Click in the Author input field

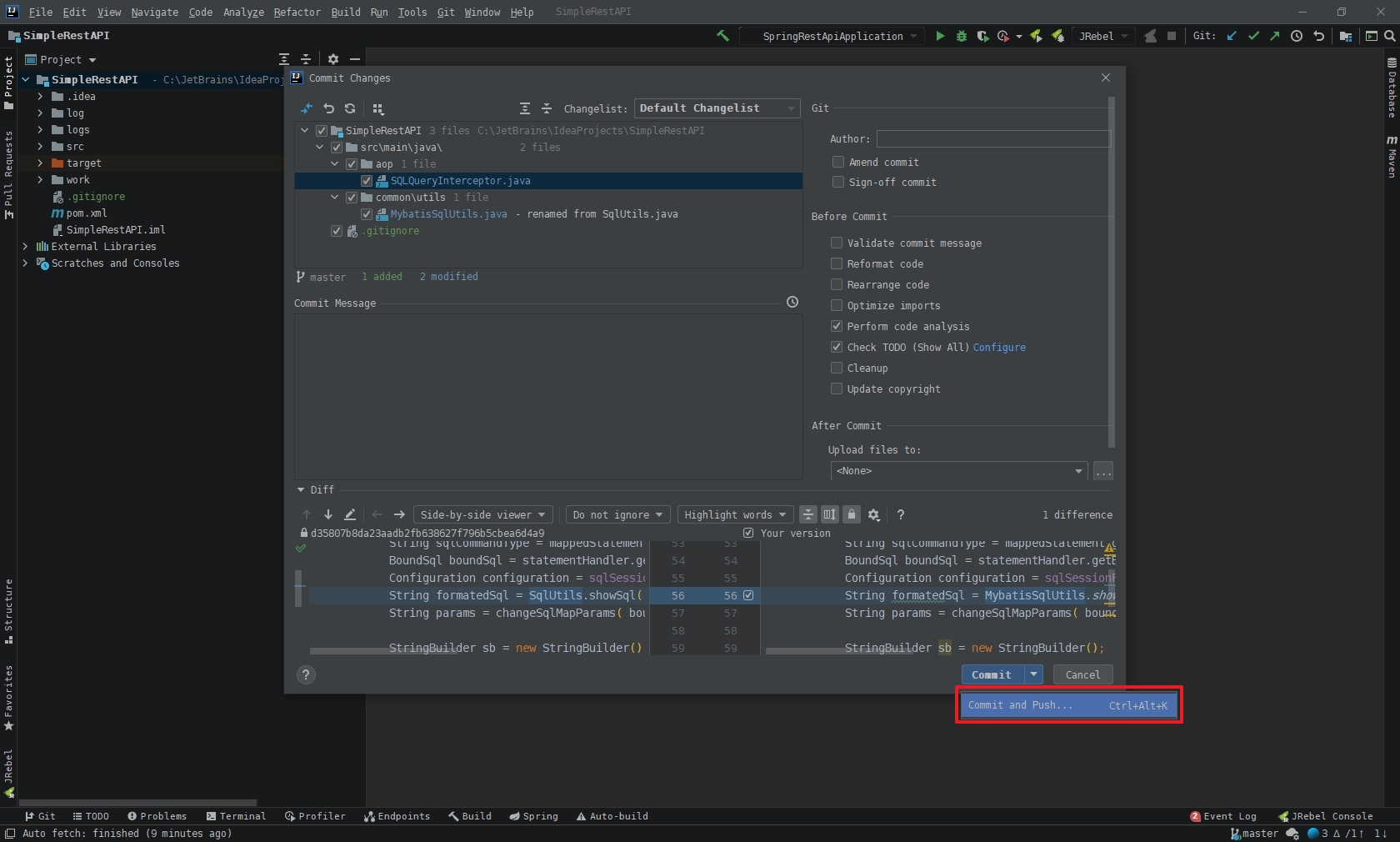[x=993, y=139]
